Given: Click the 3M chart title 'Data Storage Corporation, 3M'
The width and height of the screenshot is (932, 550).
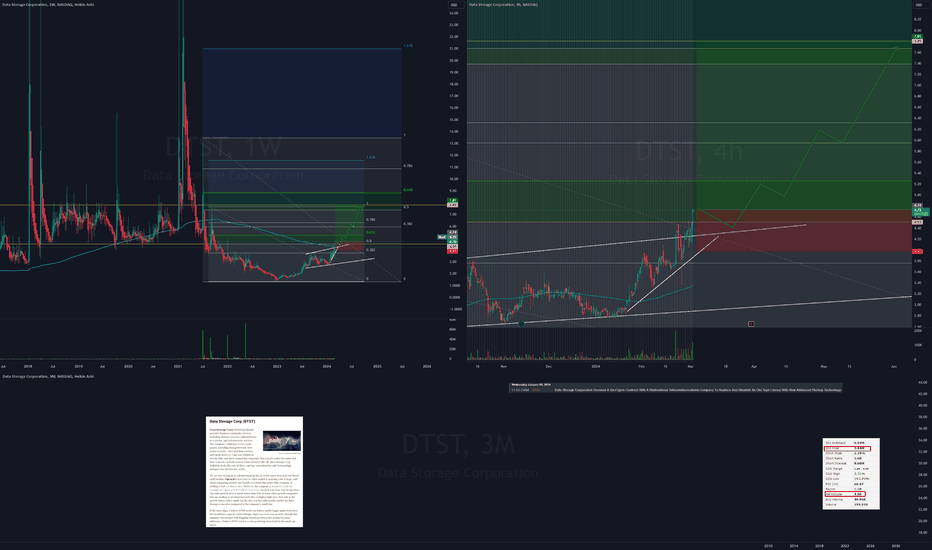Looking at the screenshot, I should (x=48, y=376).
